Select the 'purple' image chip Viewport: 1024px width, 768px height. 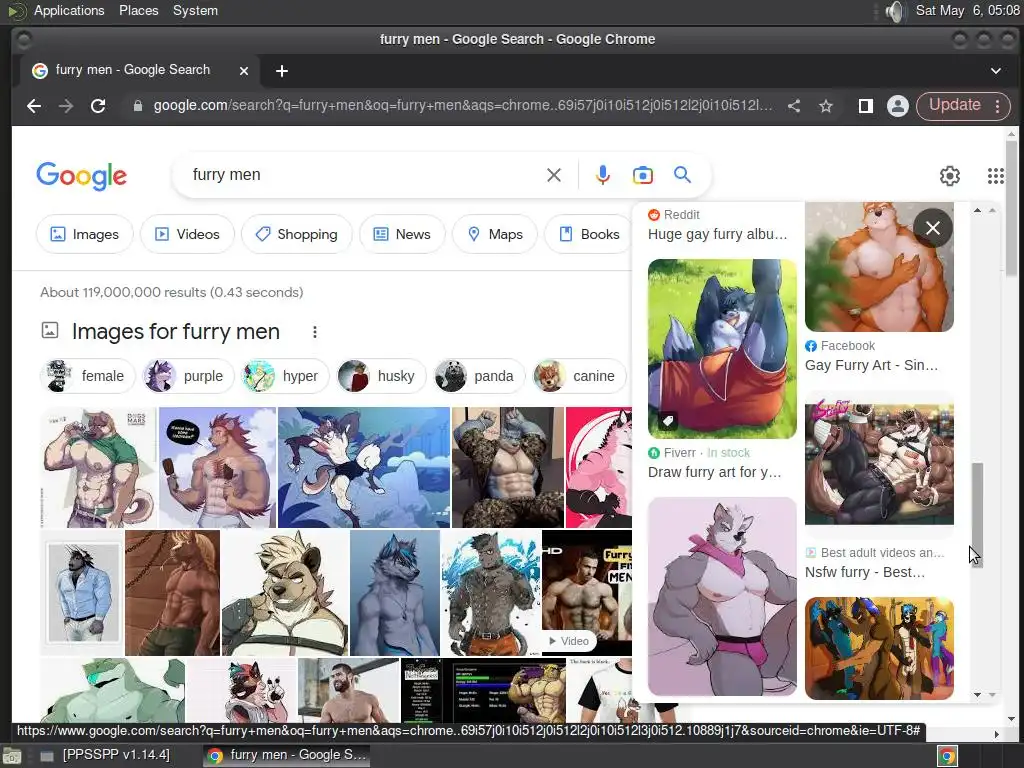(x=188, y=376)
